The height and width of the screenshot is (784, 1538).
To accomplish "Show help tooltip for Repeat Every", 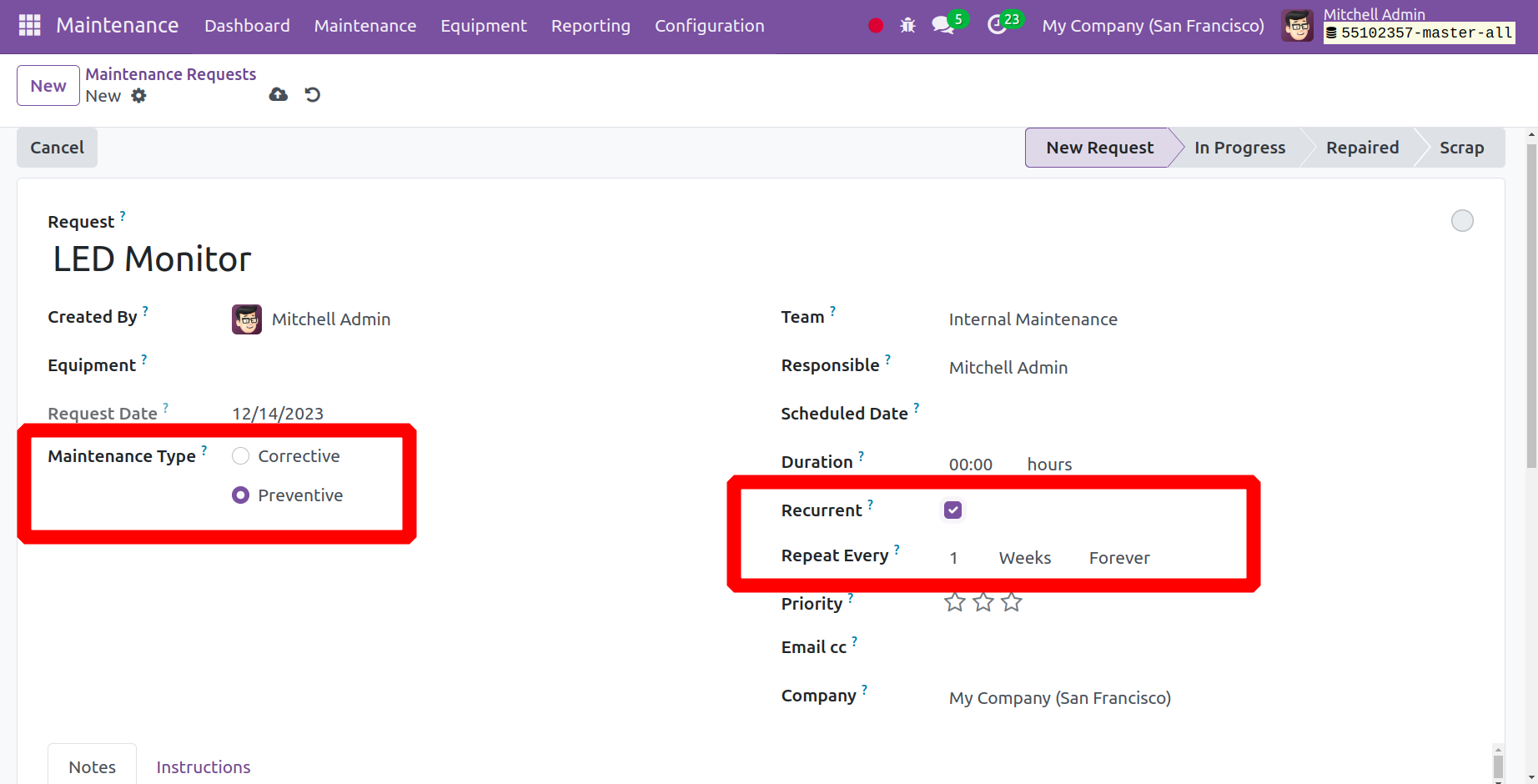I will (897, 549).
